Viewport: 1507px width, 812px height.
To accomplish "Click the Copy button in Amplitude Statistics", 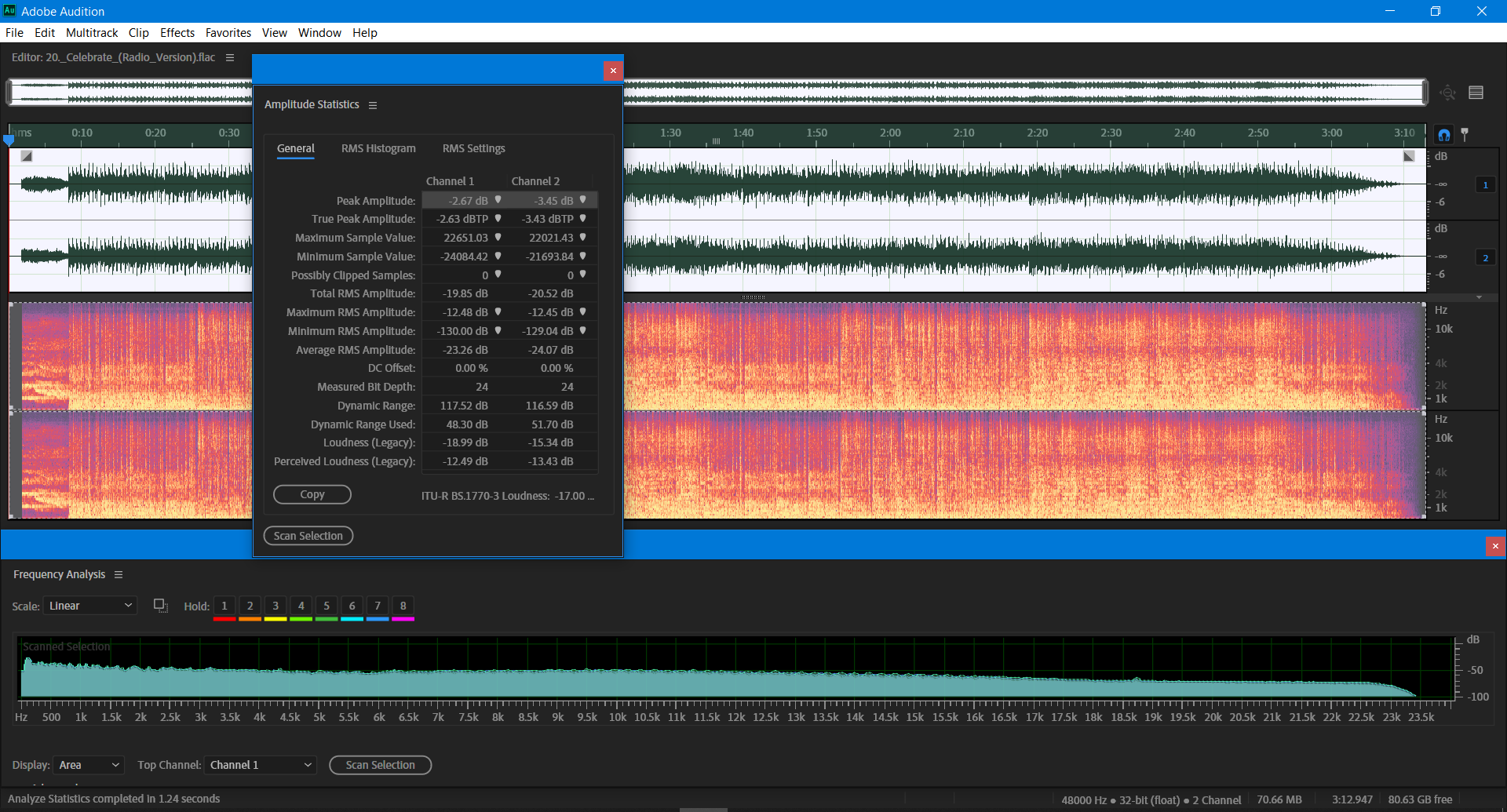I will 312,494.
